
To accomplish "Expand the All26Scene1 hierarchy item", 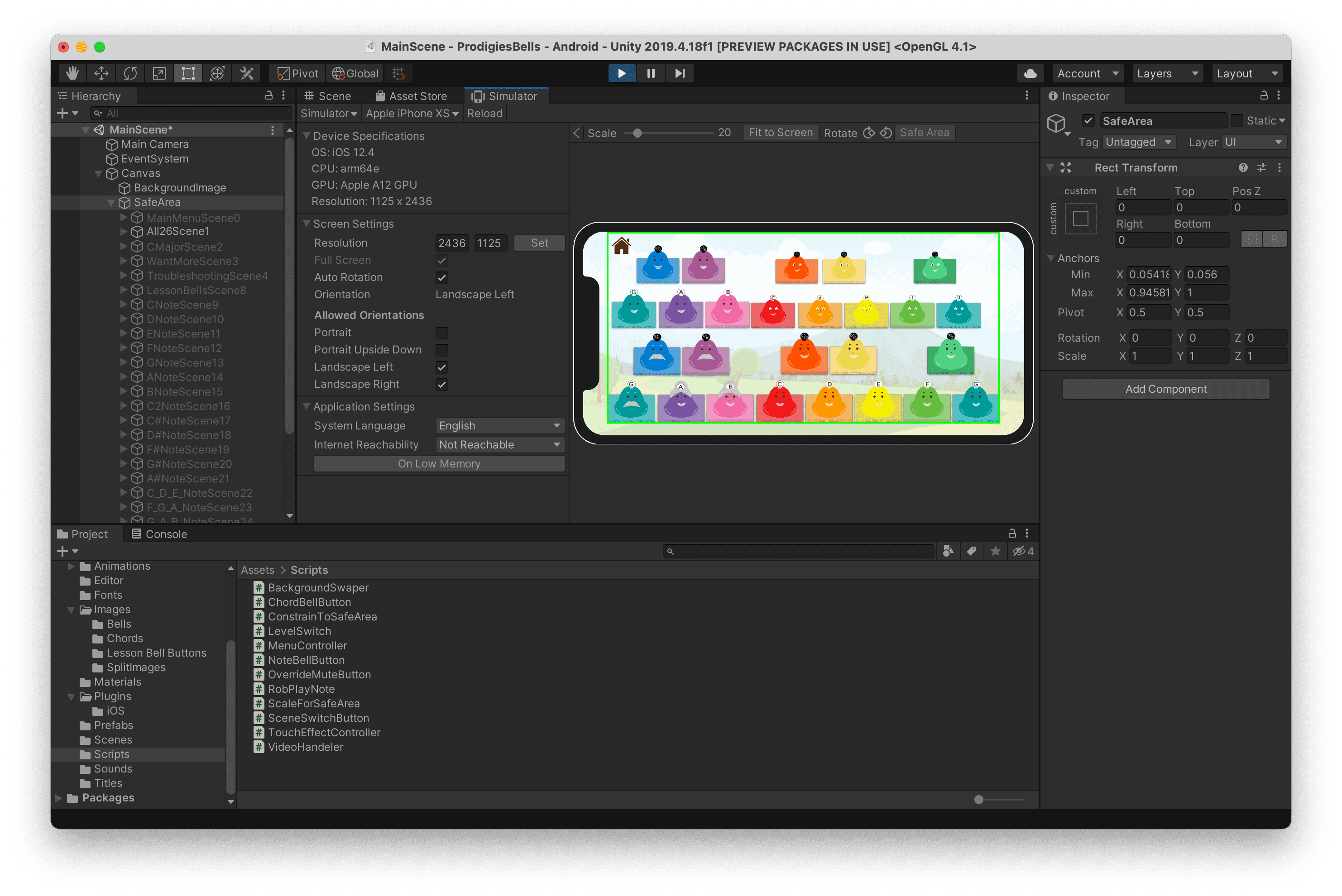I will coord(124,231).
